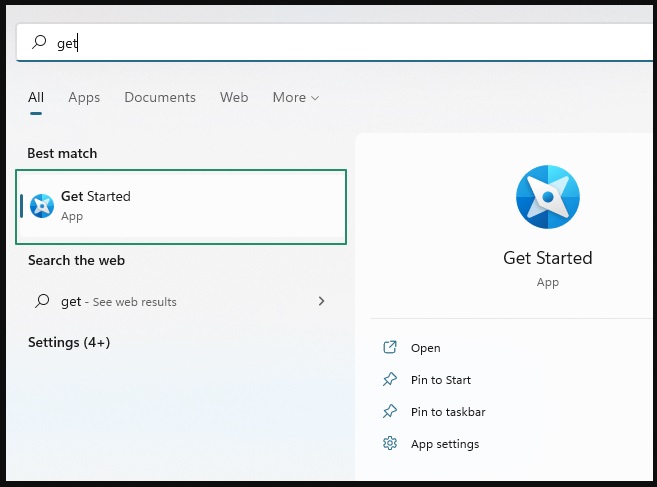Switch to the Documents tab
Viewport: 657px width, 487px height.
pos(160,97)
